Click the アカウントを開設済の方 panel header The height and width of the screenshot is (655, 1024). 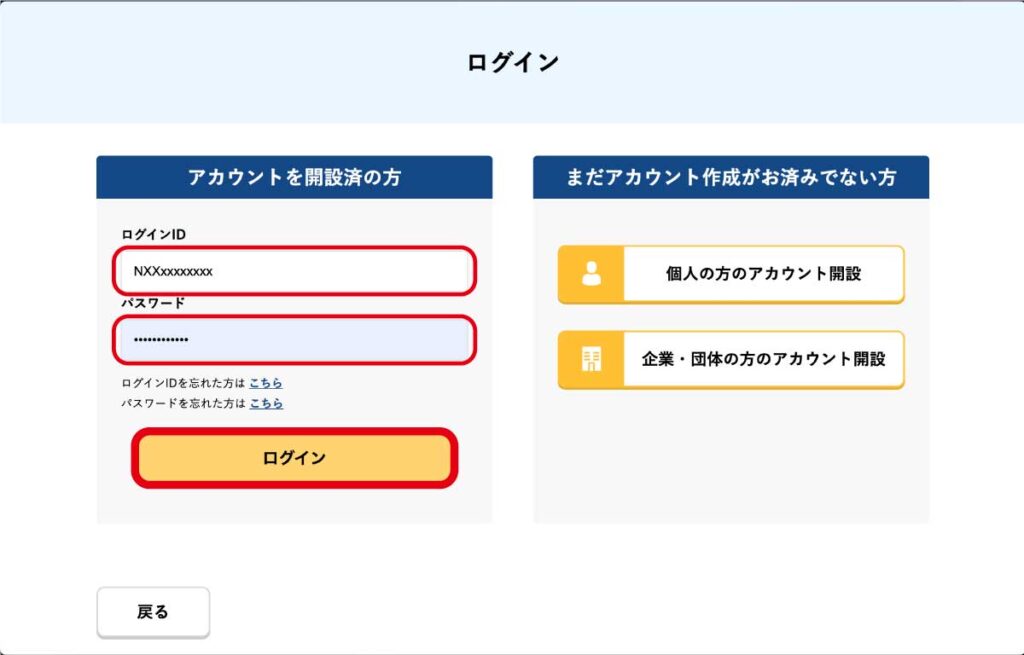click(295, 177)
